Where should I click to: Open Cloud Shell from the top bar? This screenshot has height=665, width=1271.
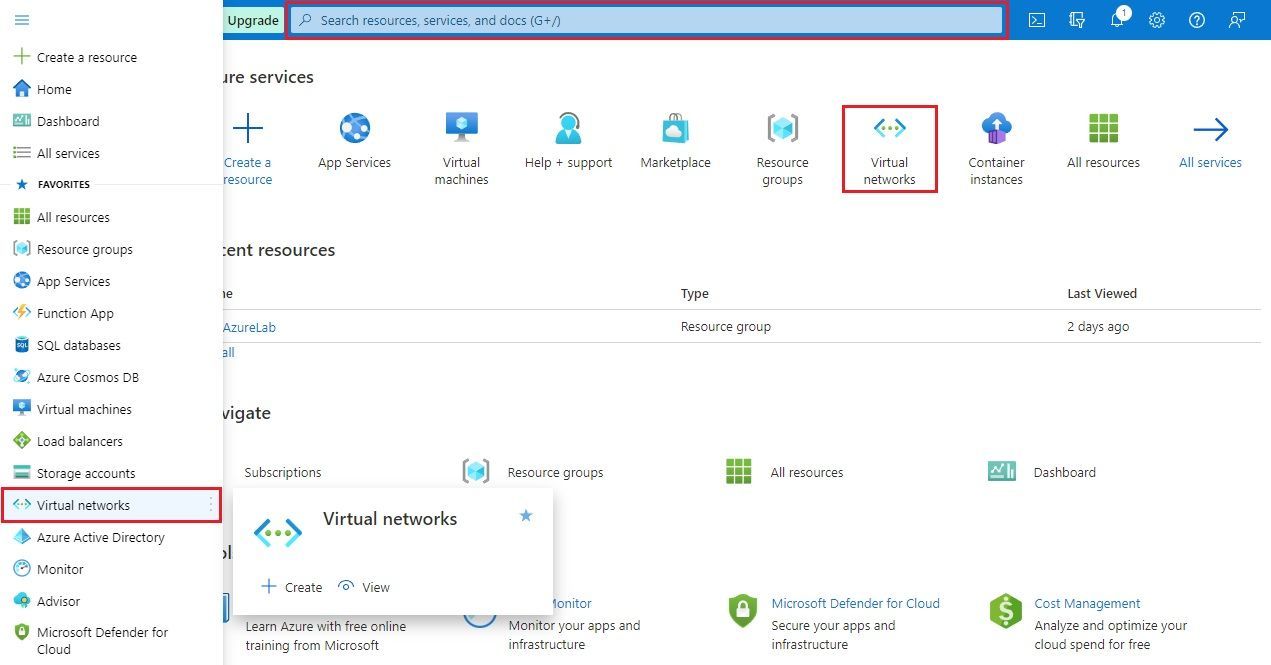[1037, 20]
